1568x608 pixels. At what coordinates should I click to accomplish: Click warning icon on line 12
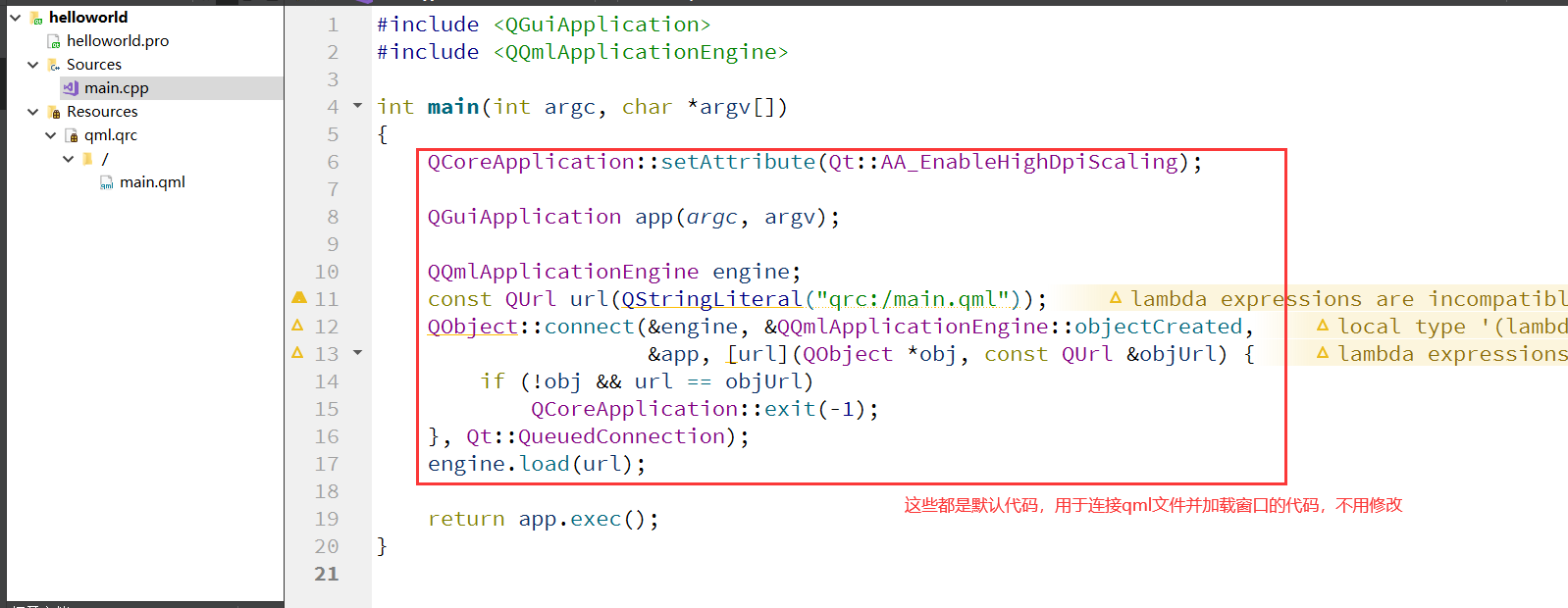click(298, 325)
